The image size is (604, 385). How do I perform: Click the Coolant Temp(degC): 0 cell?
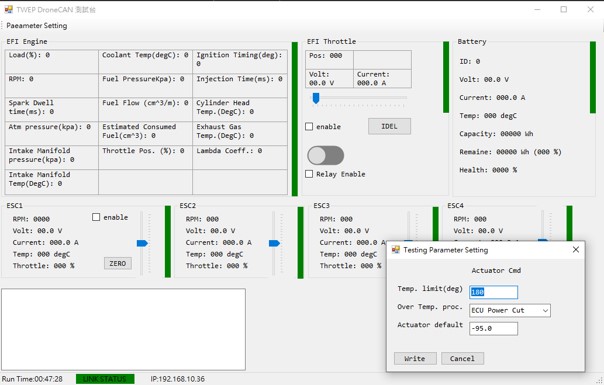[145, 62]
